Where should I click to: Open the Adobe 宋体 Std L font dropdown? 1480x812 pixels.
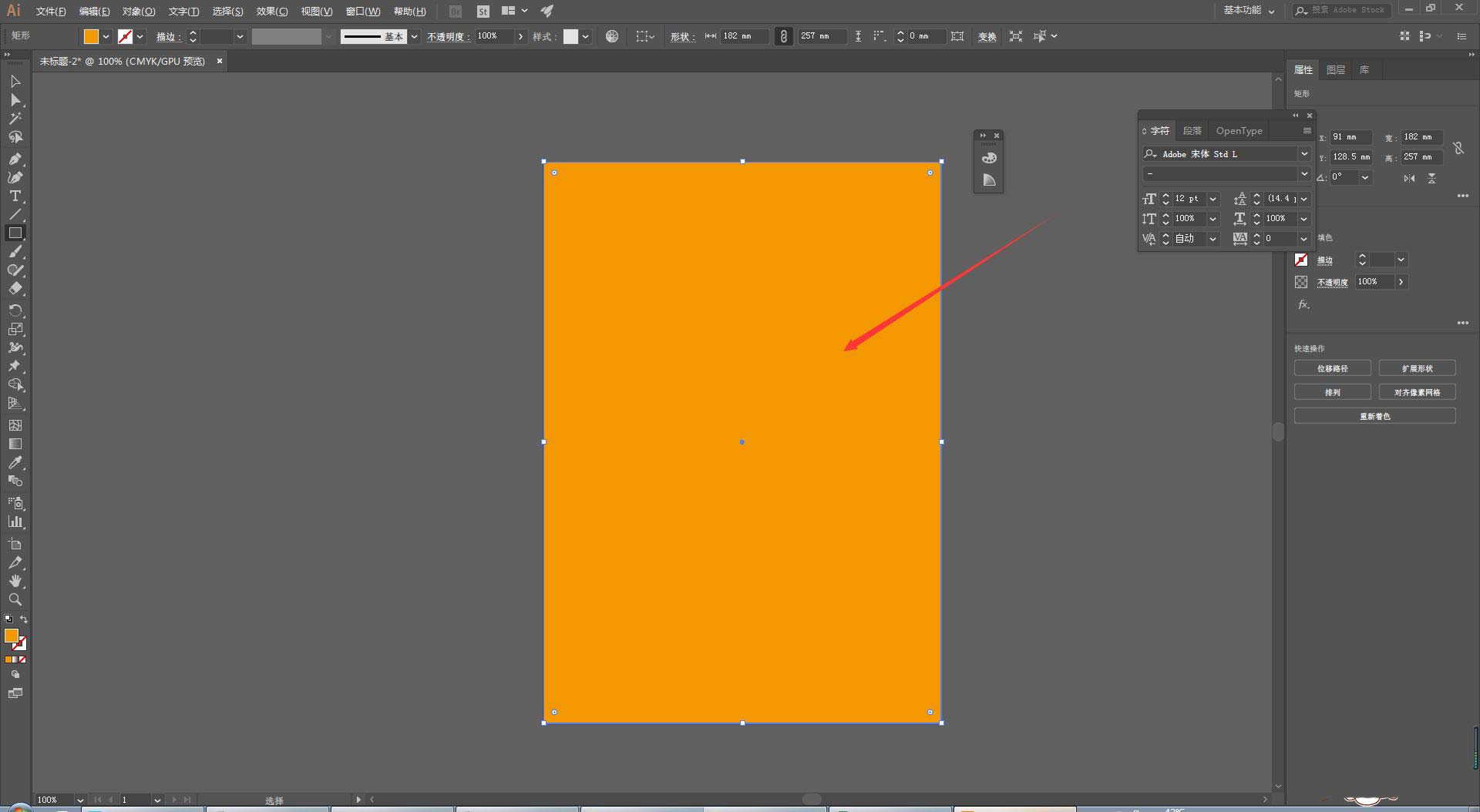point(1304,154)
